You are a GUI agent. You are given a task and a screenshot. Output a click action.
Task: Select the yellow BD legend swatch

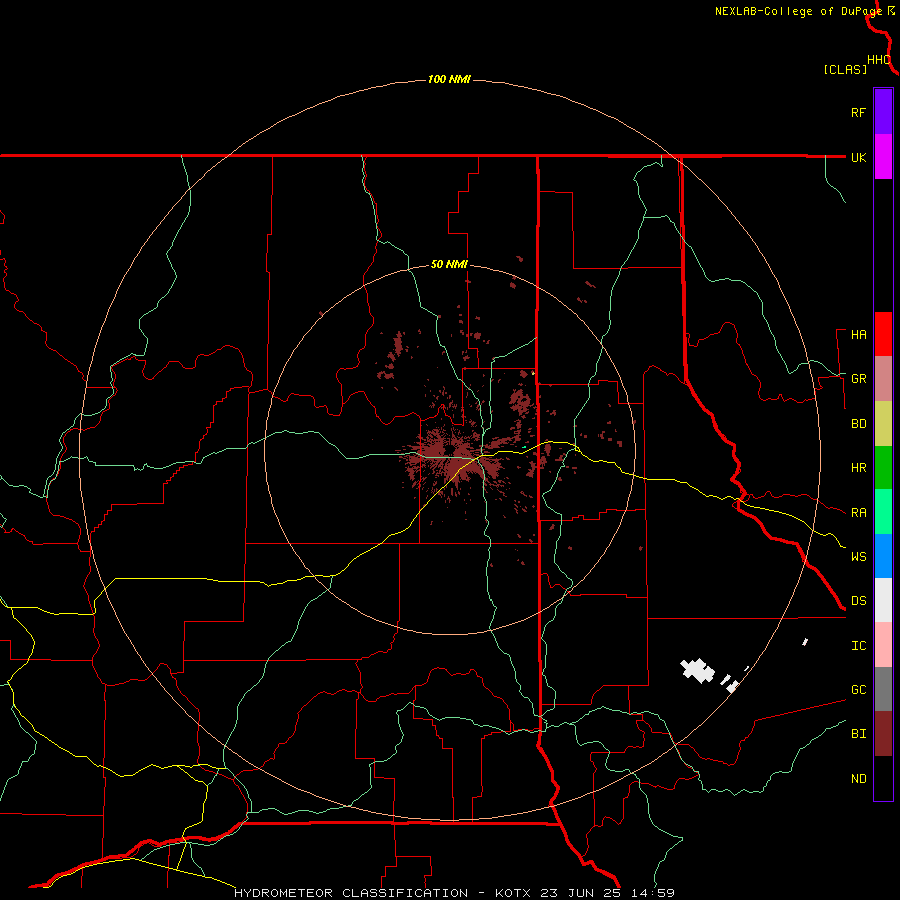coord(883,424)
